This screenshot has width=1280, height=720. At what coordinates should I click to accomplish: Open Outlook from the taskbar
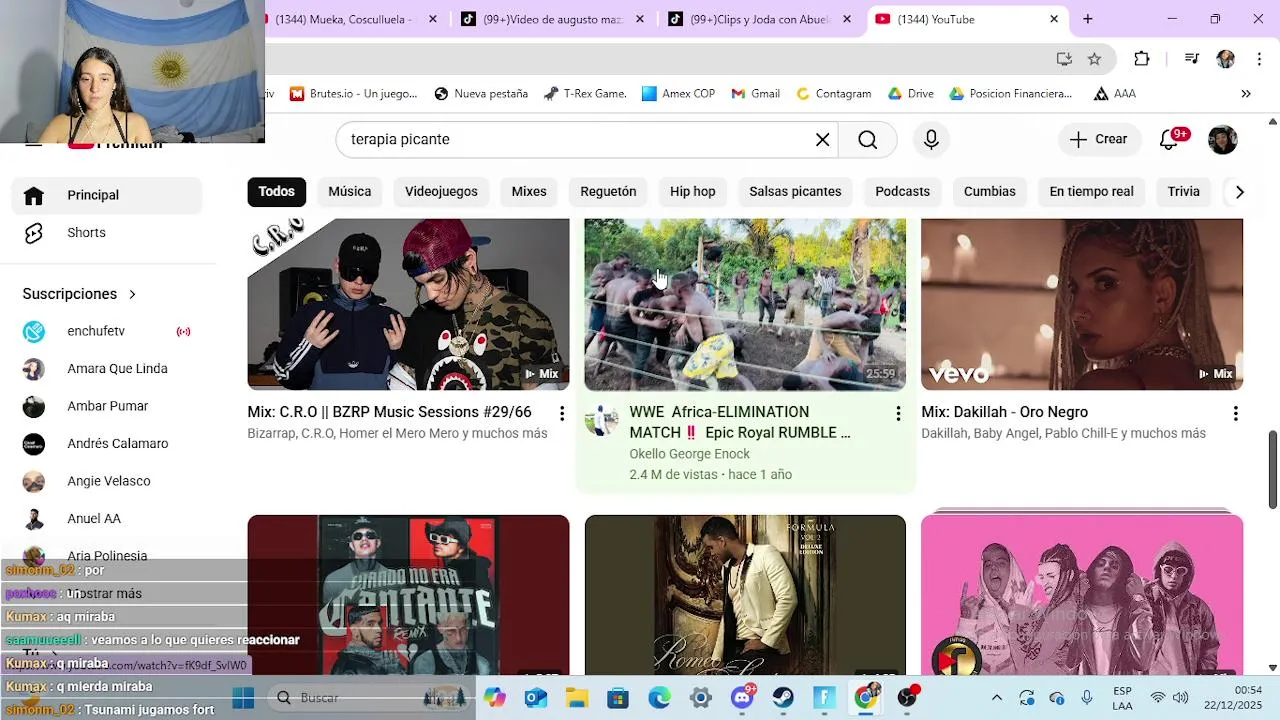tap(536, 697)
